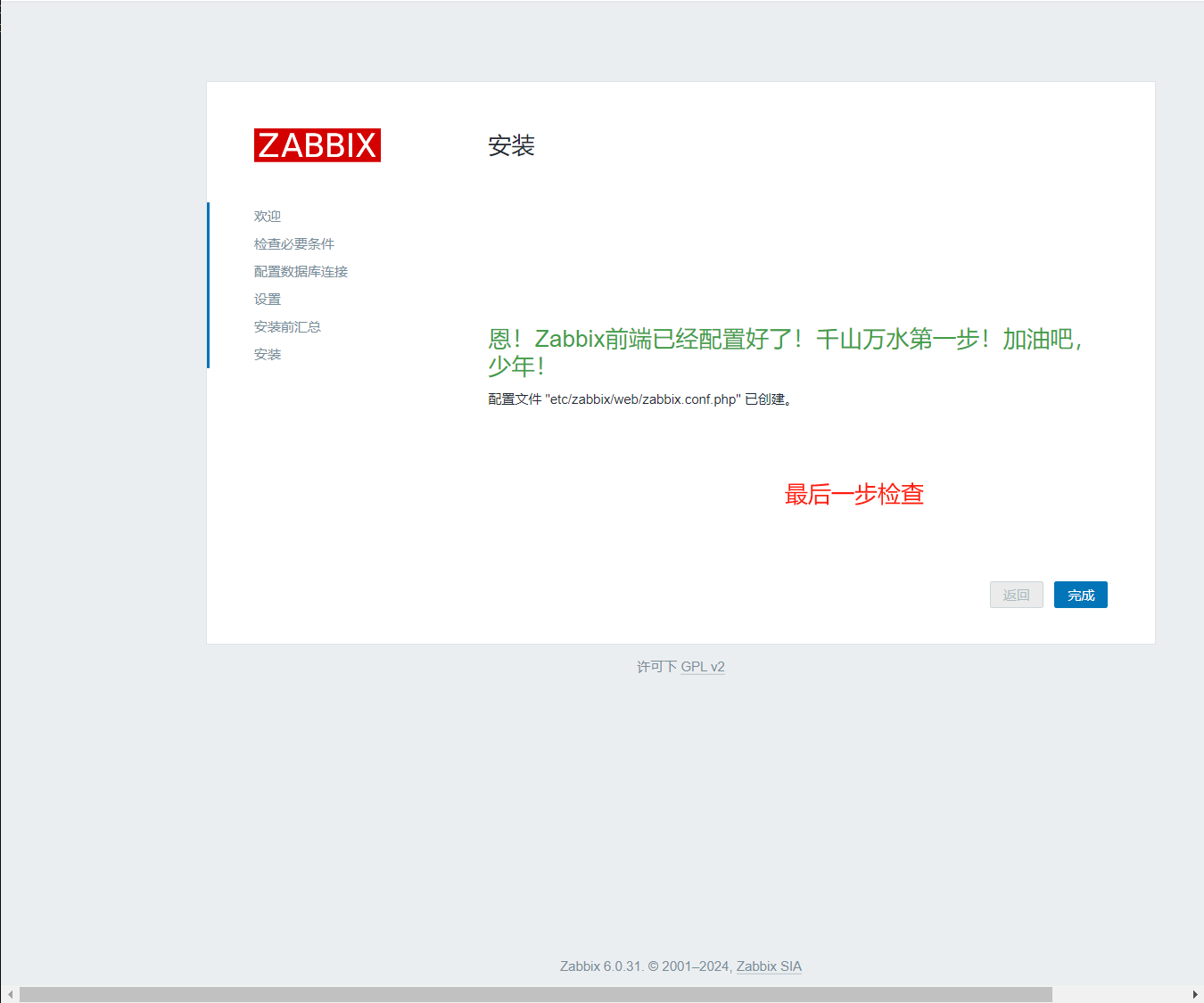Click the ZABBIX logo
The width and height of the screenshot is (1204, 1003).
(x=317, y=145)
